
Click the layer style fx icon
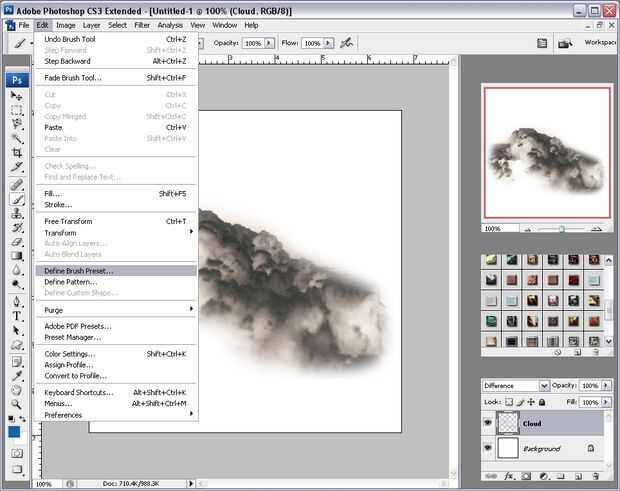[x=510, y=477]
